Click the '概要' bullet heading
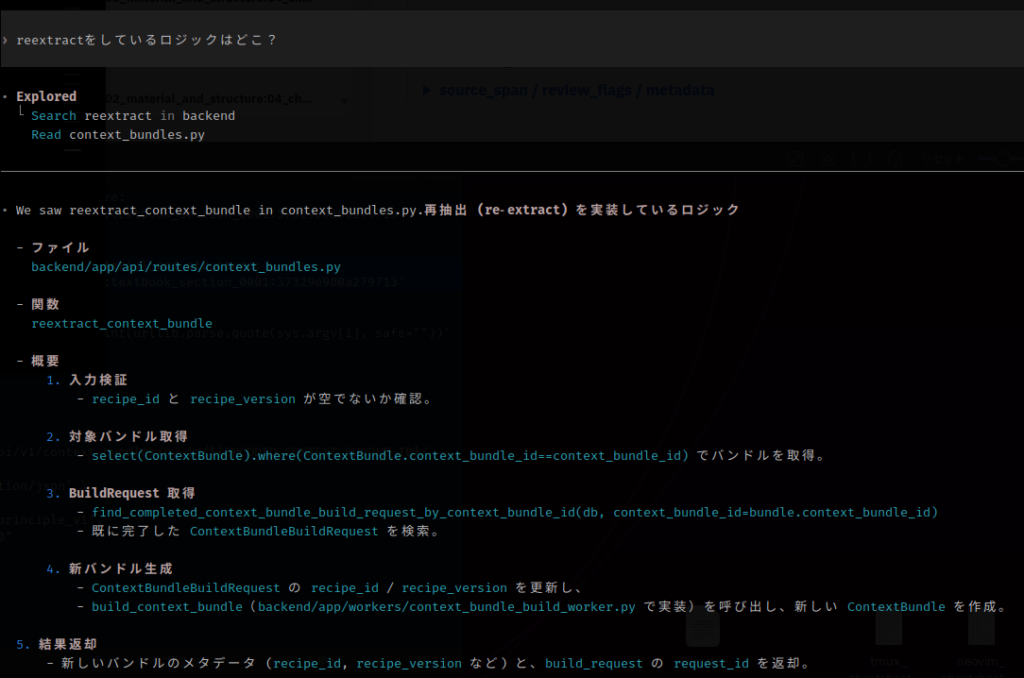The width and height of the screenshot is (1024, 678). tap(45, 361)
